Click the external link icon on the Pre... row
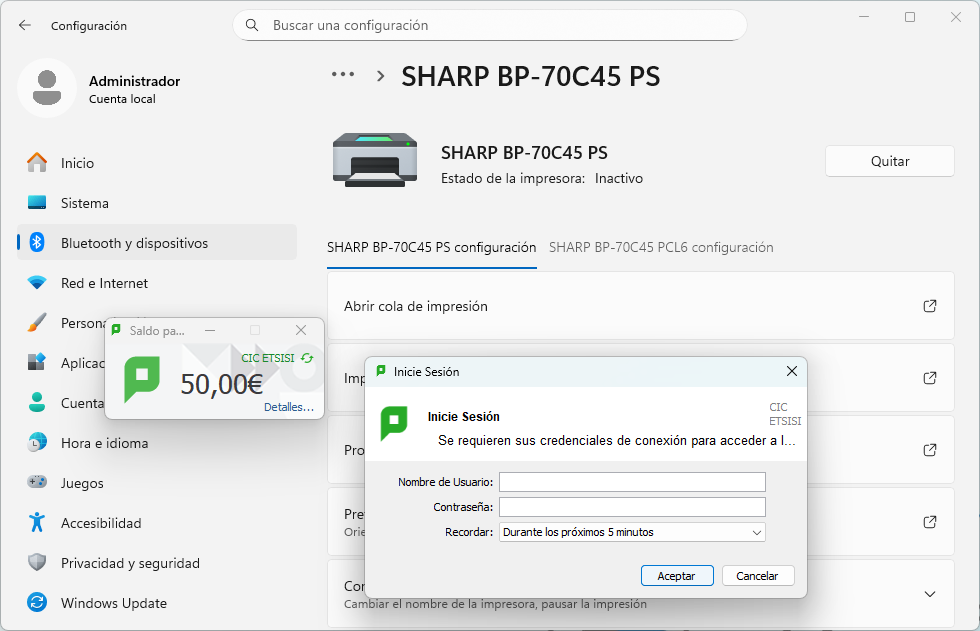The width and height of the screenshot is (980, 631). tap(929, 522)
